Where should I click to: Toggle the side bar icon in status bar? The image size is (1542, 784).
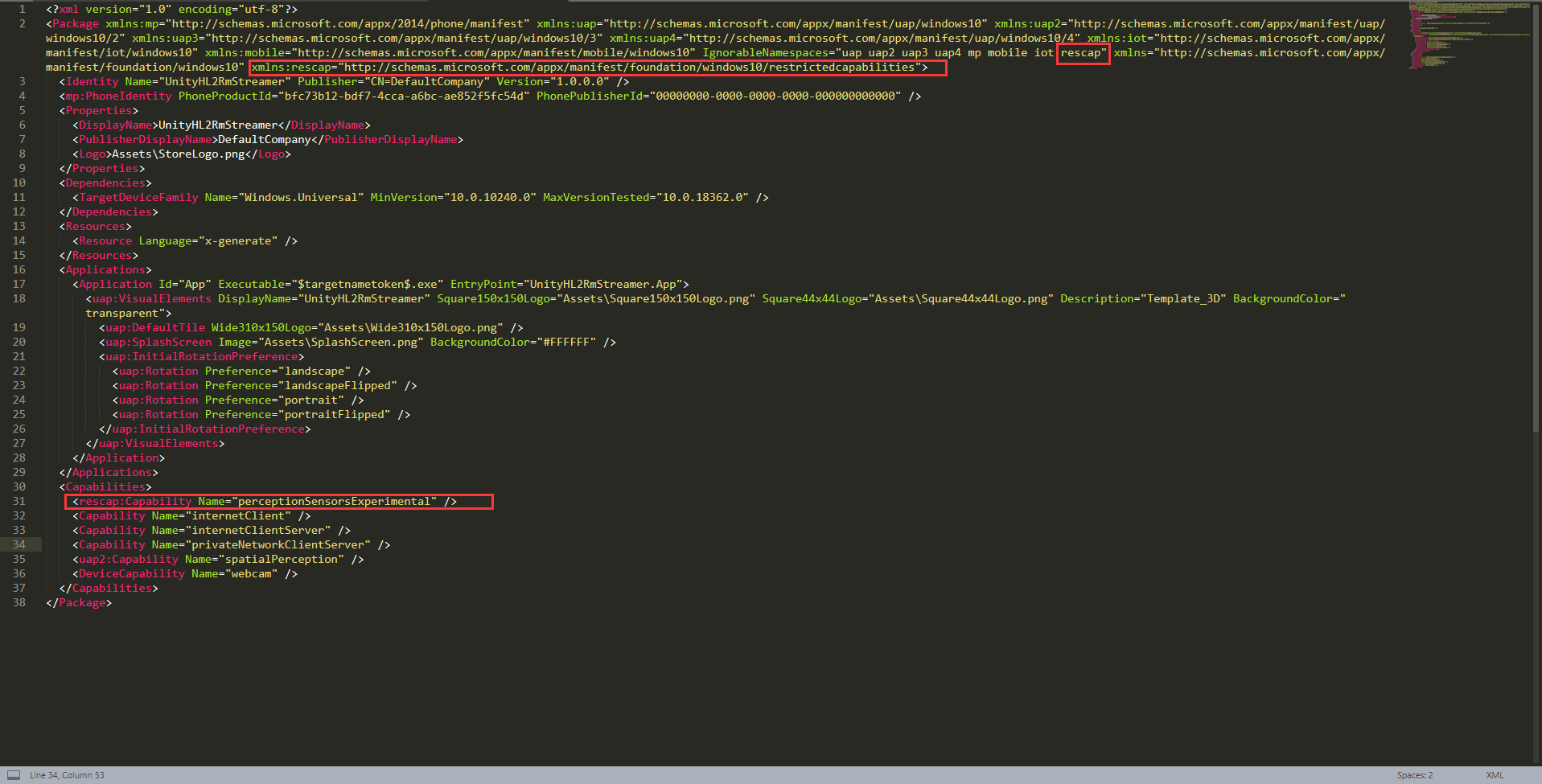click(13, 775)
